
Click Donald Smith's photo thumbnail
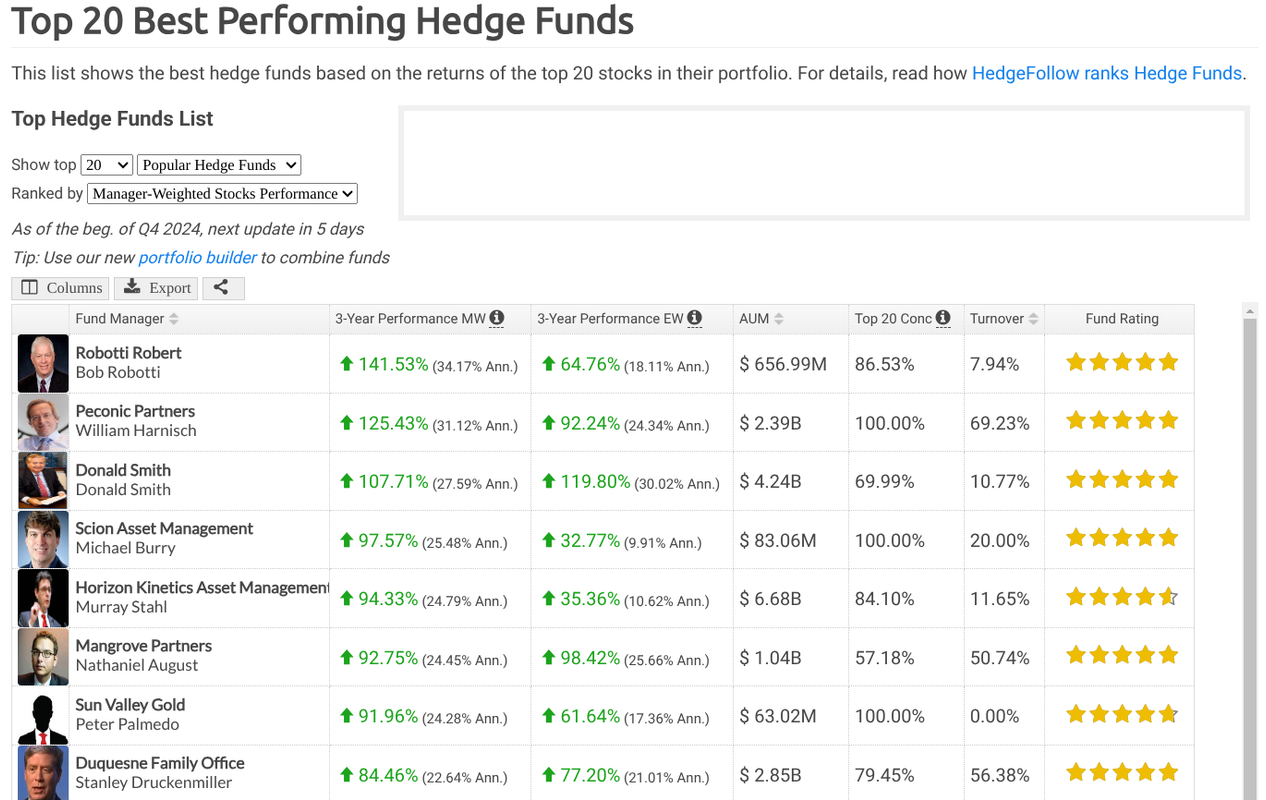(x=43, y=481)
